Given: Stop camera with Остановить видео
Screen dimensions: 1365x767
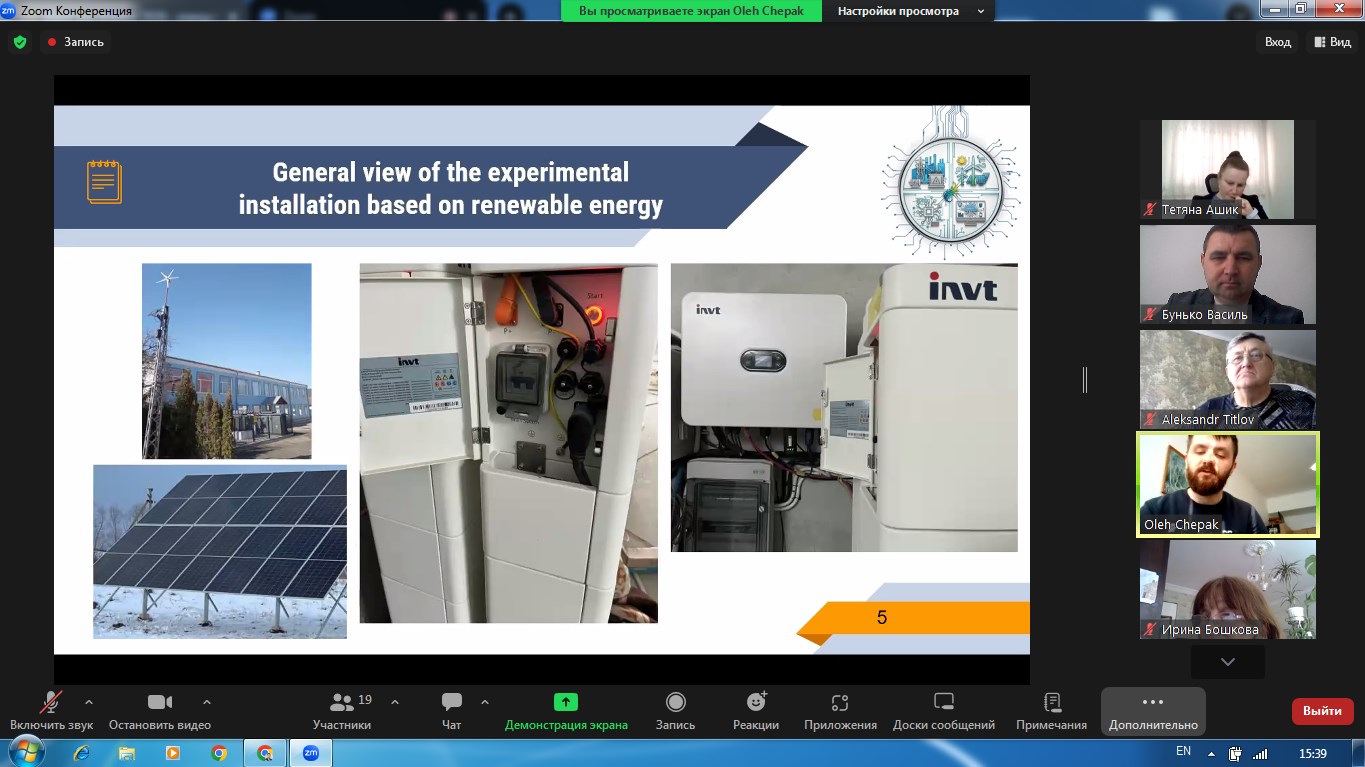Looking at the screenshot, I should coord(160,711).
